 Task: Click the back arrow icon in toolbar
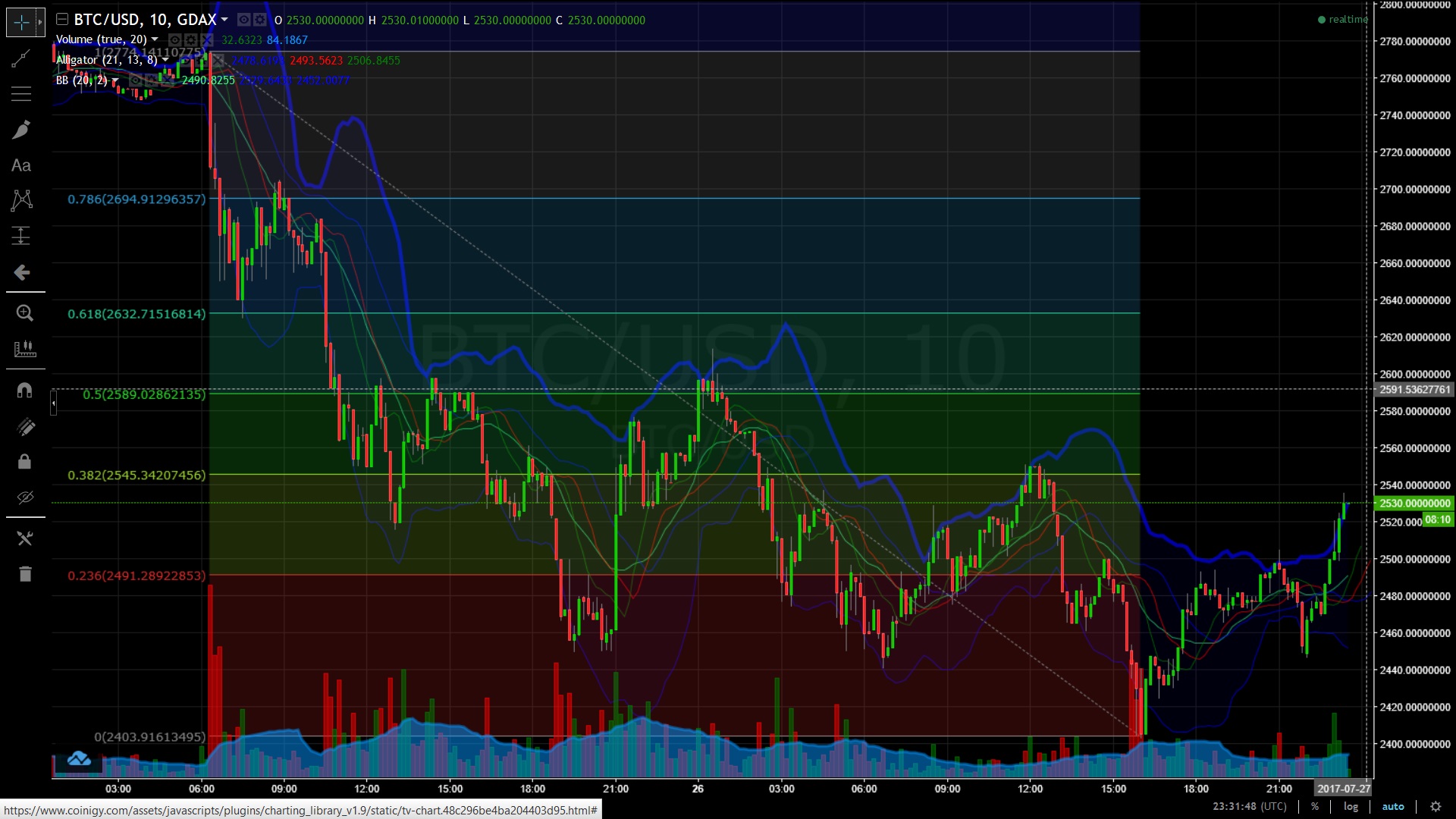click(21, 272)
